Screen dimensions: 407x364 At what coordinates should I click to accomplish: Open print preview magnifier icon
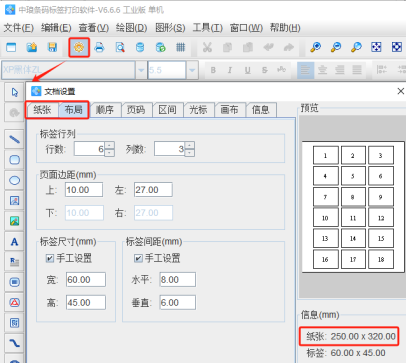120,47
